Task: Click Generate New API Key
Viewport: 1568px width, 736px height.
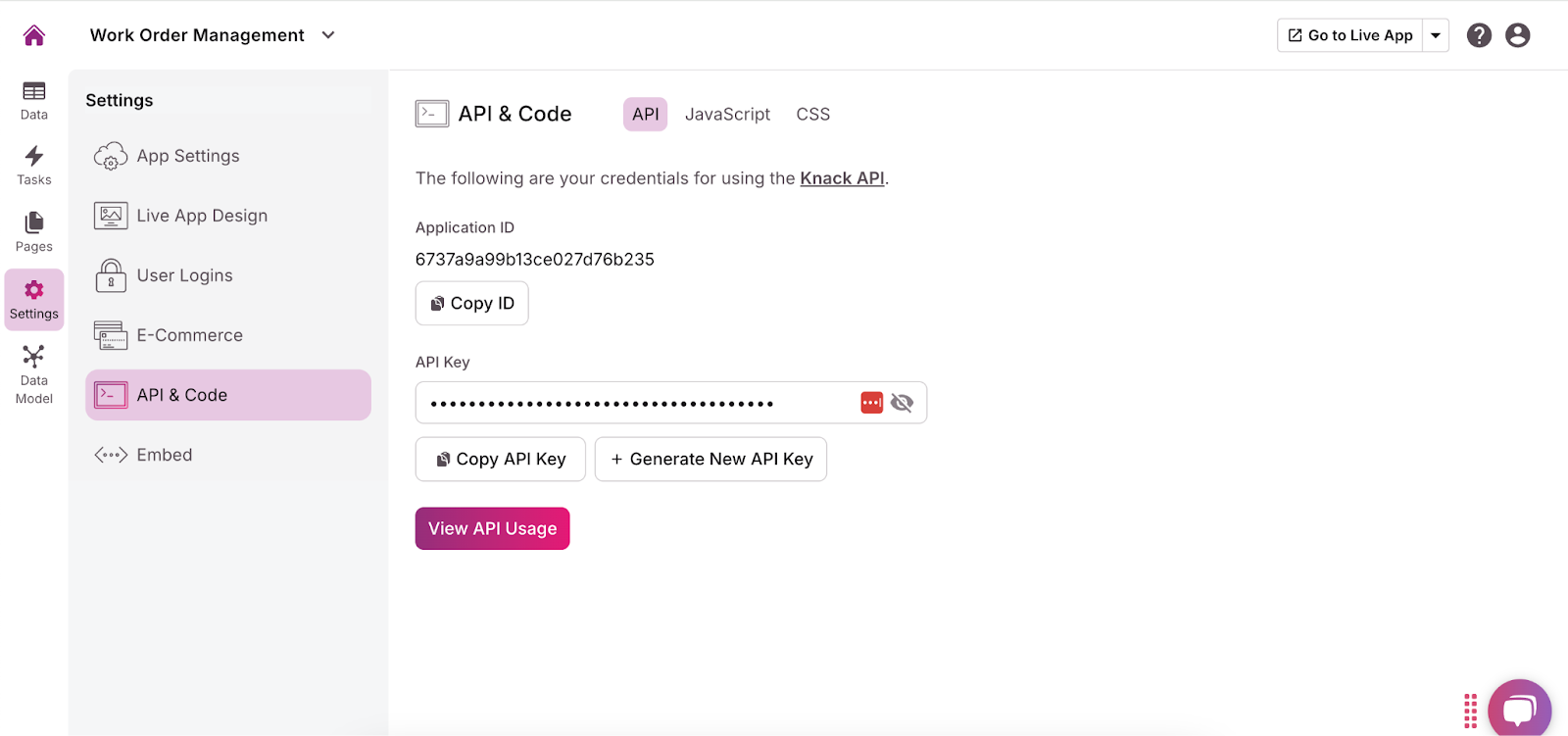Action: click(710, 459)
